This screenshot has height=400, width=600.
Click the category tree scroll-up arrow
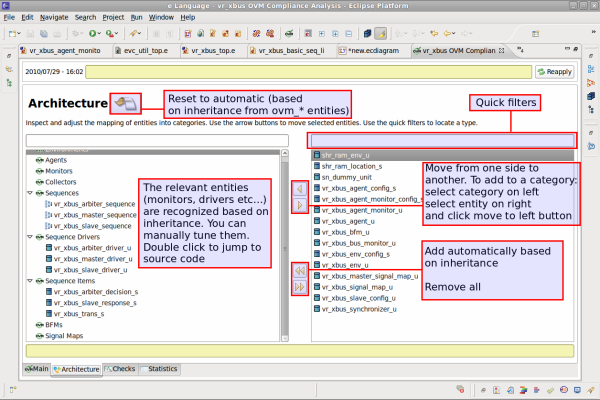tap(285, 153)
